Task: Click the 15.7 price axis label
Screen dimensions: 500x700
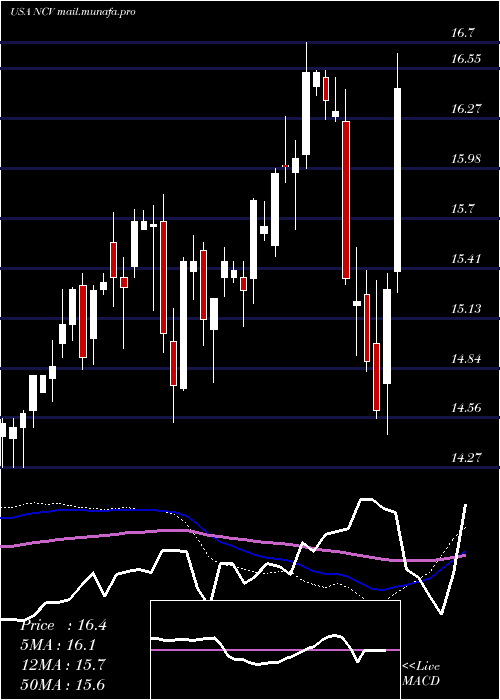Action: click(x=463, y=208)
